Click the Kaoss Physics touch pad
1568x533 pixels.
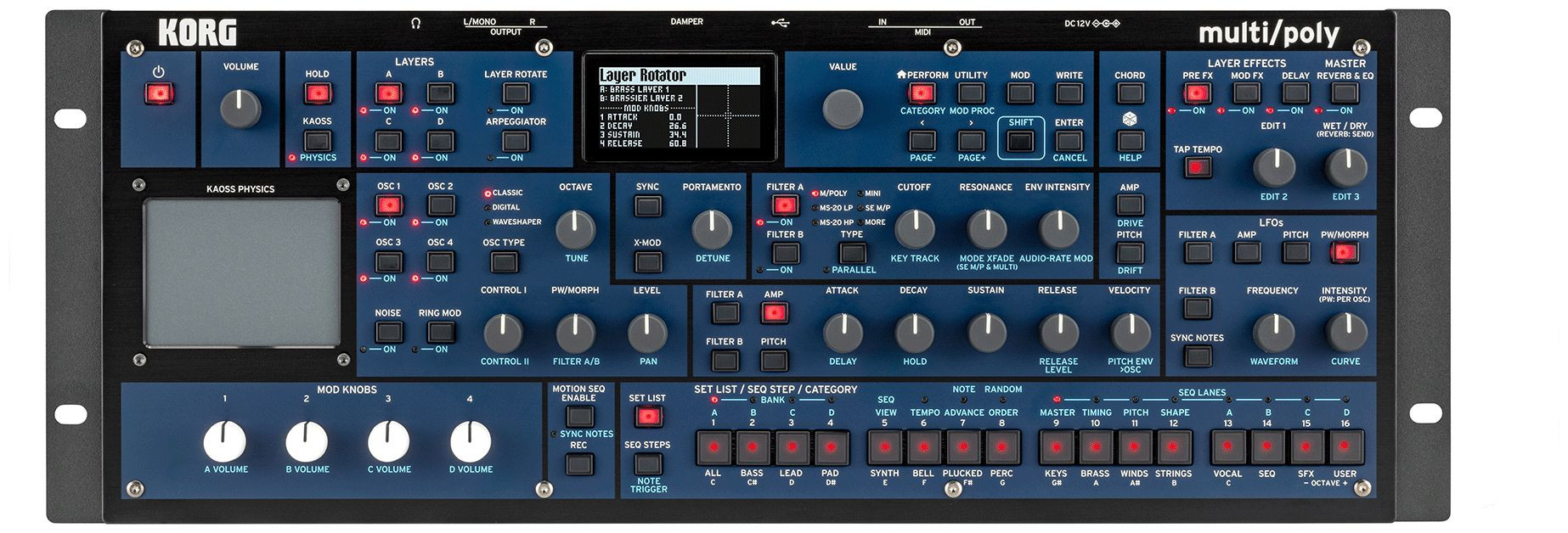pos(241,272)
